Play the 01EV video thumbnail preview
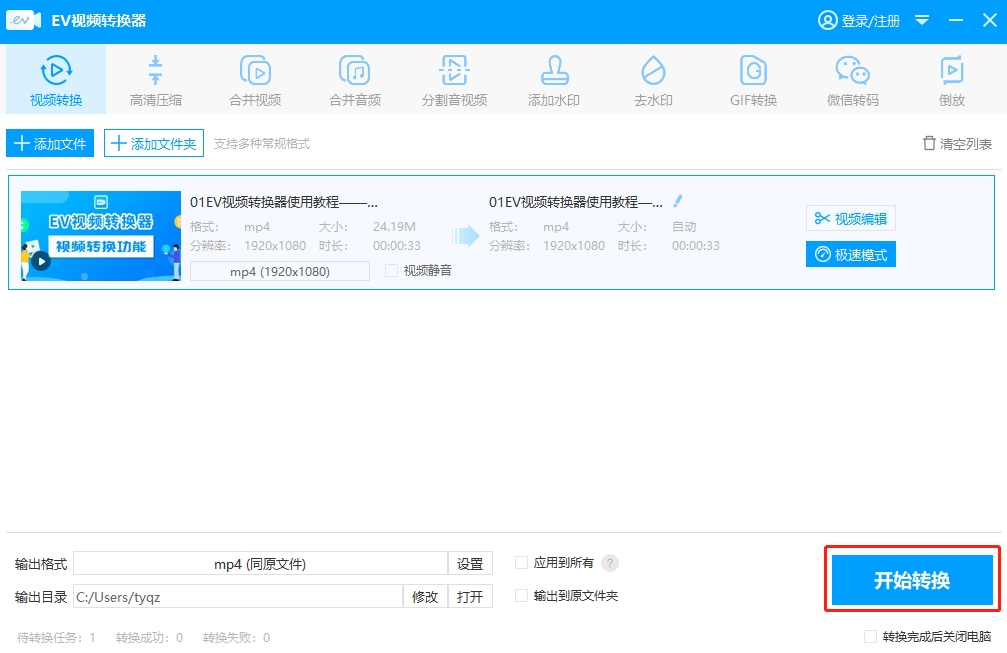 (x=39, y=263)
